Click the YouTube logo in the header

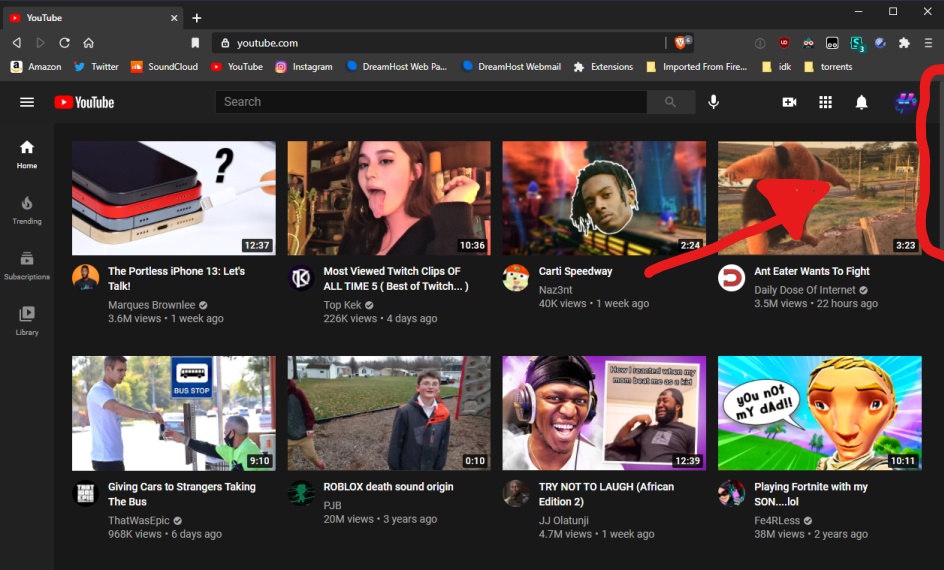tap(84, 102)
